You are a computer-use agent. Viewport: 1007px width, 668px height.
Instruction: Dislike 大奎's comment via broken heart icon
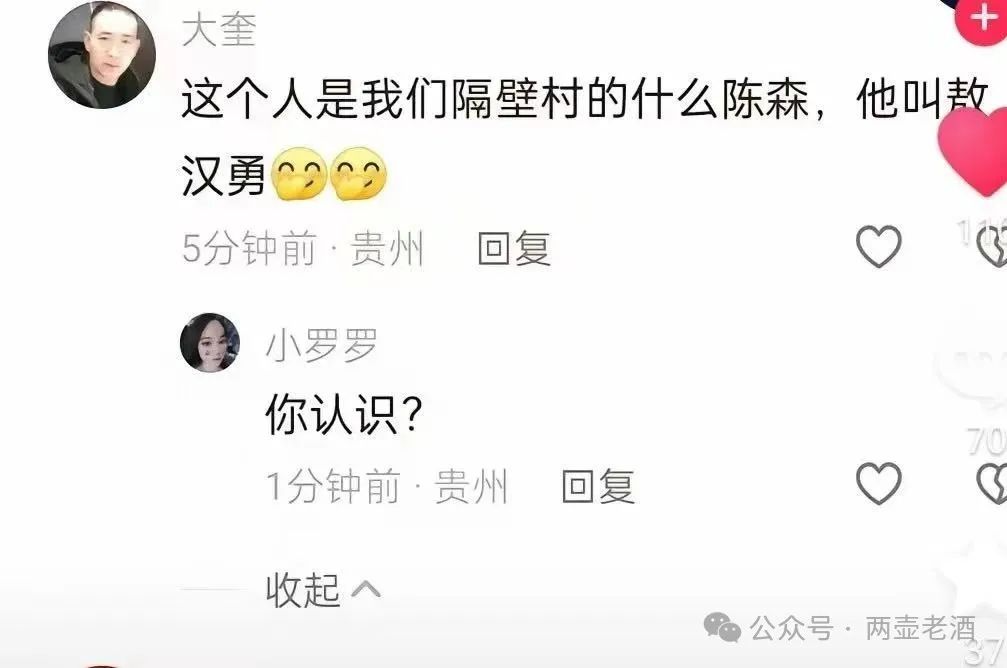[992, 247]
